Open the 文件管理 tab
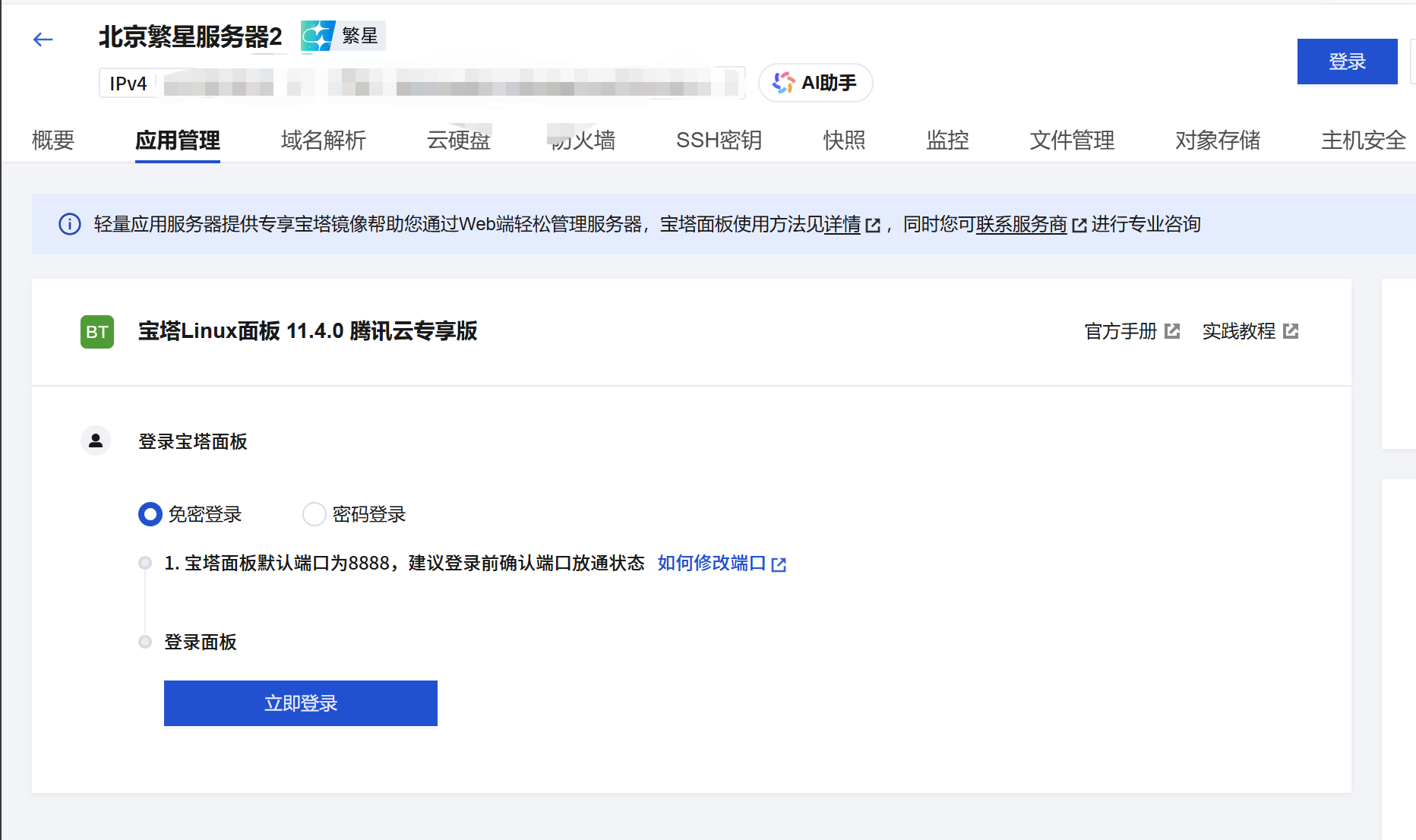Viewport: 1416px width, 840px height. pos(1071,140)
